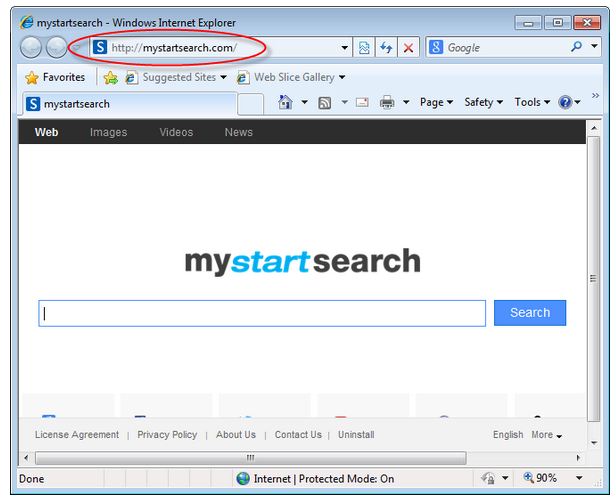Click the Print icon
This screenshot has height=502, width=616.
[x=387, y=103]
